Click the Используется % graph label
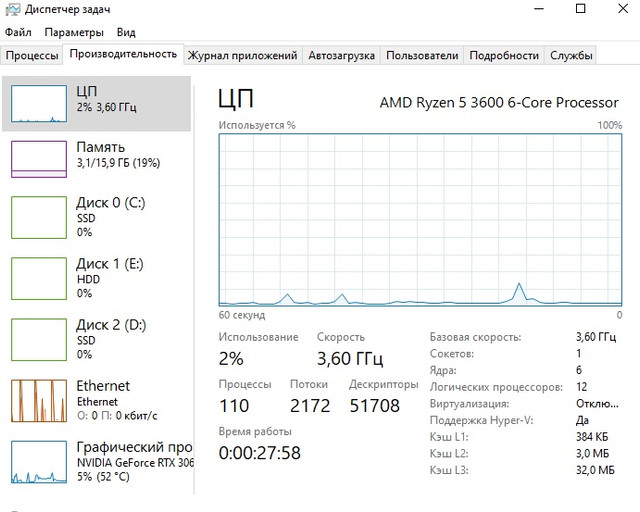Image resolution: width=640 pixels, height=512 pixels. [x=257, y=125]
